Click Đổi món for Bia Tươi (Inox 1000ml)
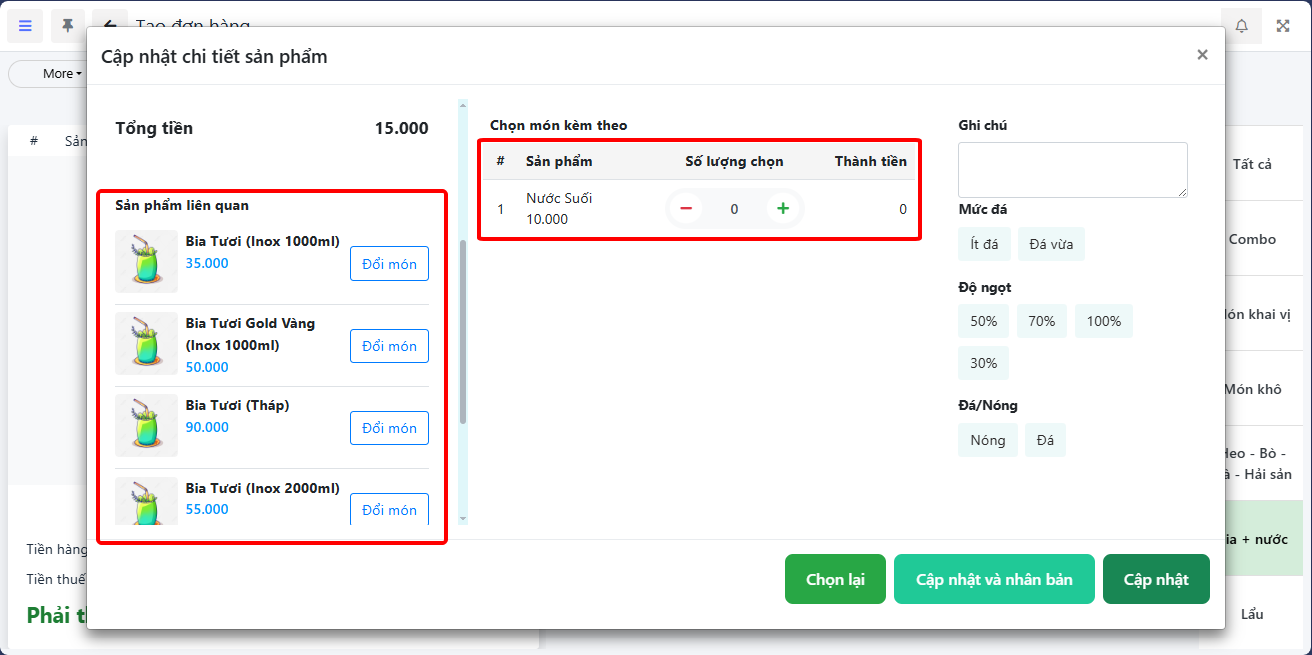 pyautogui.click(x=389, y=264)
